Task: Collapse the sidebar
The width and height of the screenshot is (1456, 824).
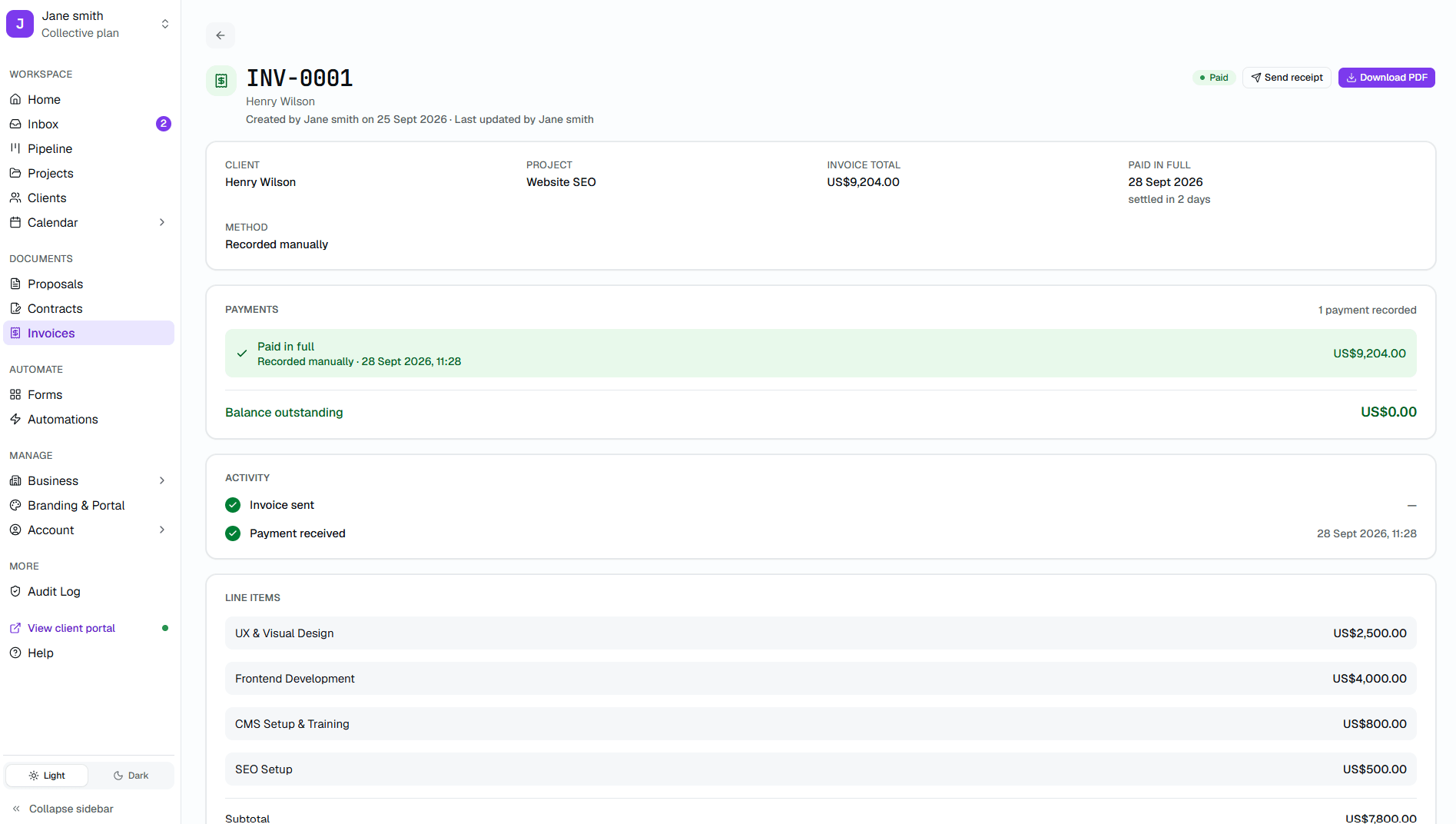Action: click(63, 809)
